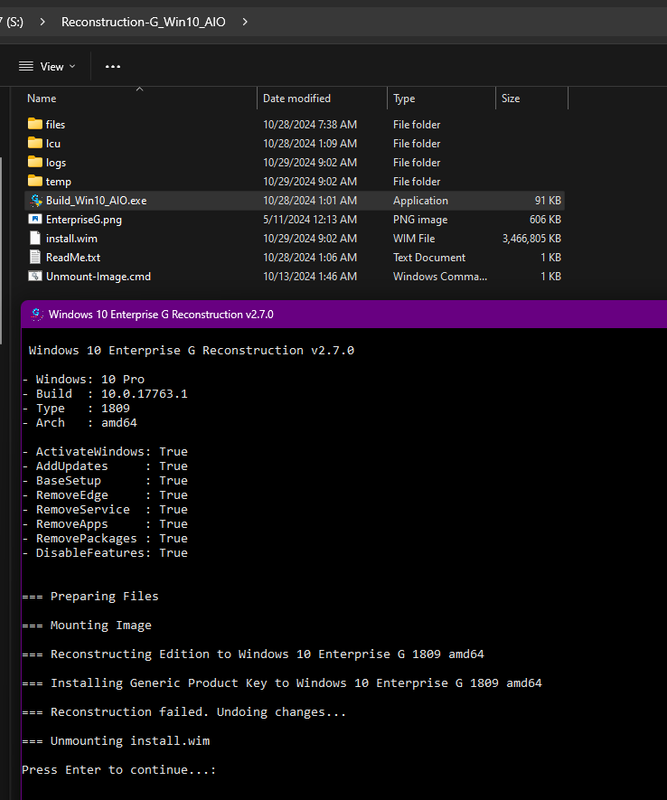Viewport: 667px width, 800px height.
Task: Click the 'Unmounting install.wim' console line
Action: tap(116, 741)
